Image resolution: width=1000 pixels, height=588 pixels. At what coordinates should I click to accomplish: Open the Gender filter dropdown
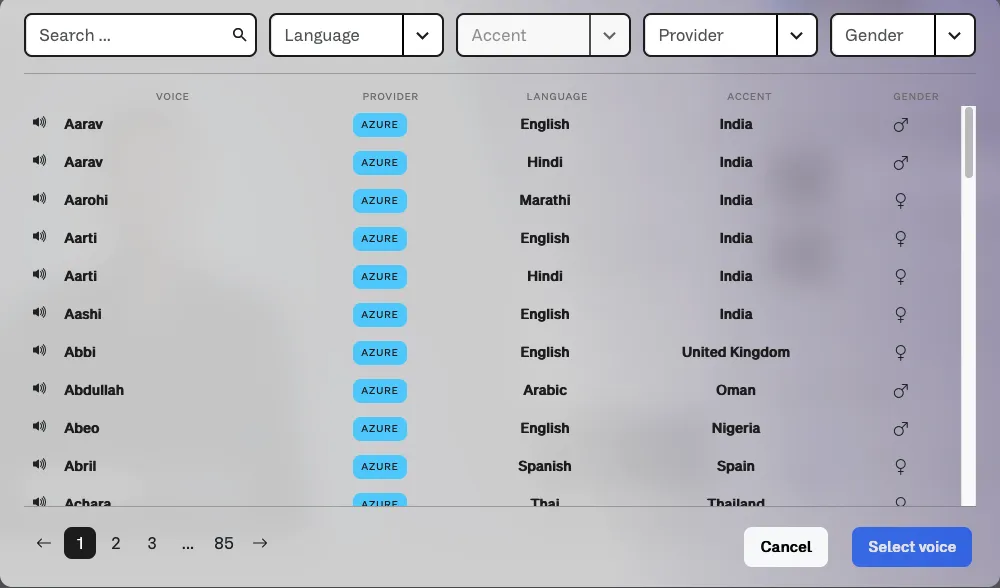[x=902, y=35]
